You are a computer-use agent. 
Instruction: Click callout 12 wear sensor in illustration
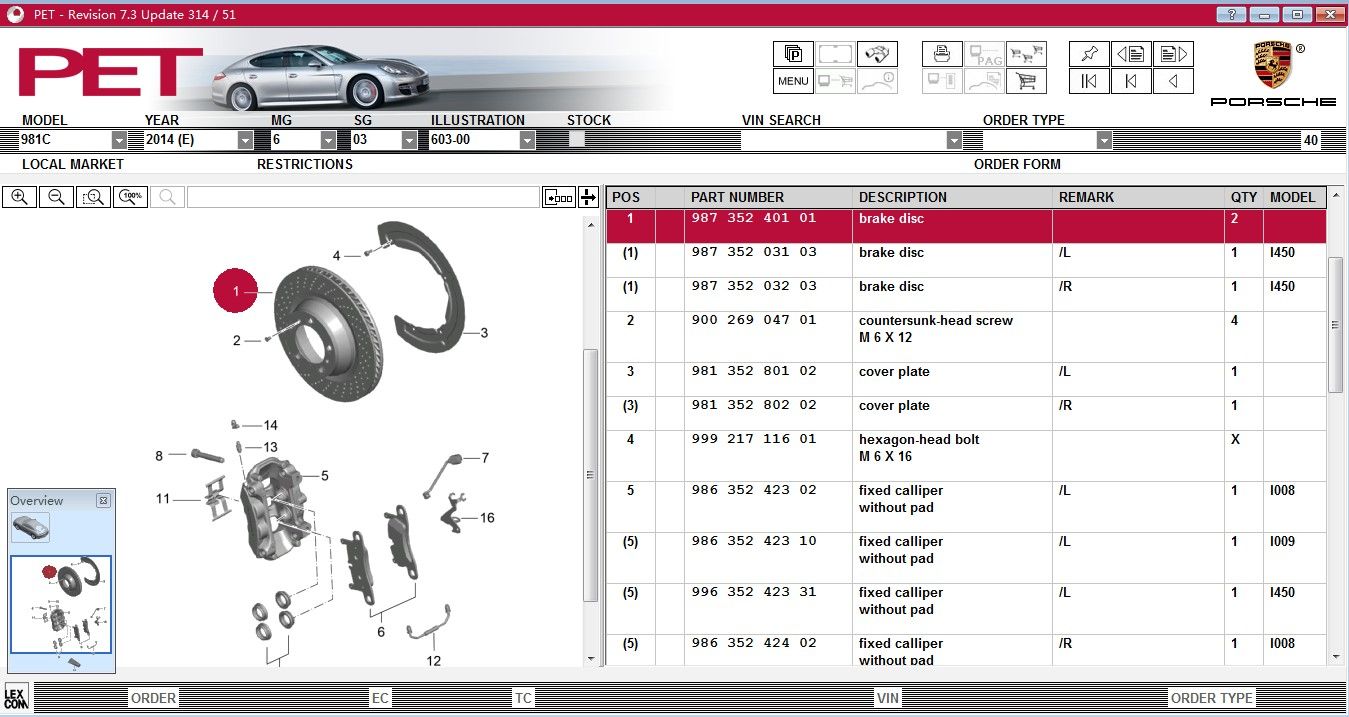tap(433, 661)
